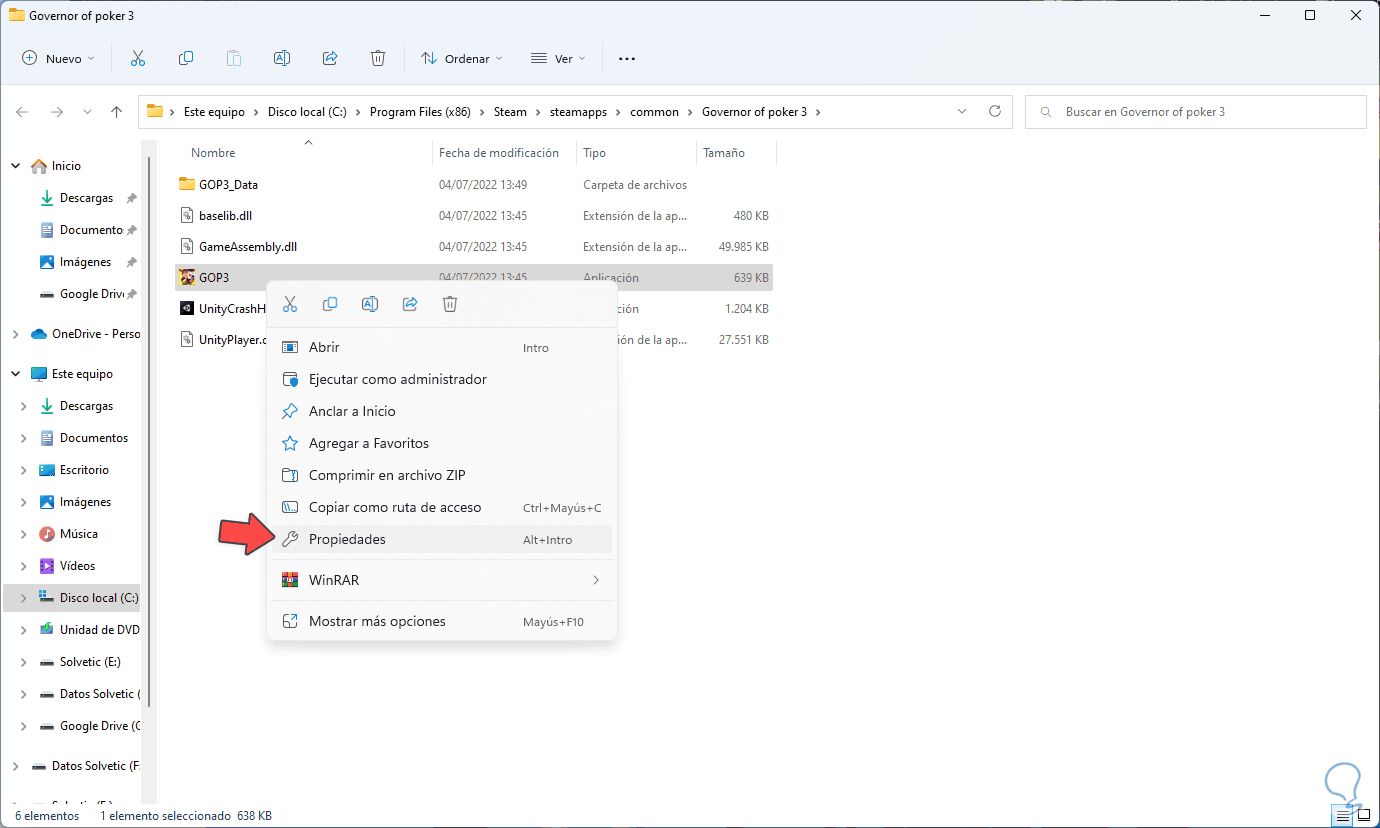Choose Ejecutar como administrador
1380x828 pixels.
(x=442, y=379)
